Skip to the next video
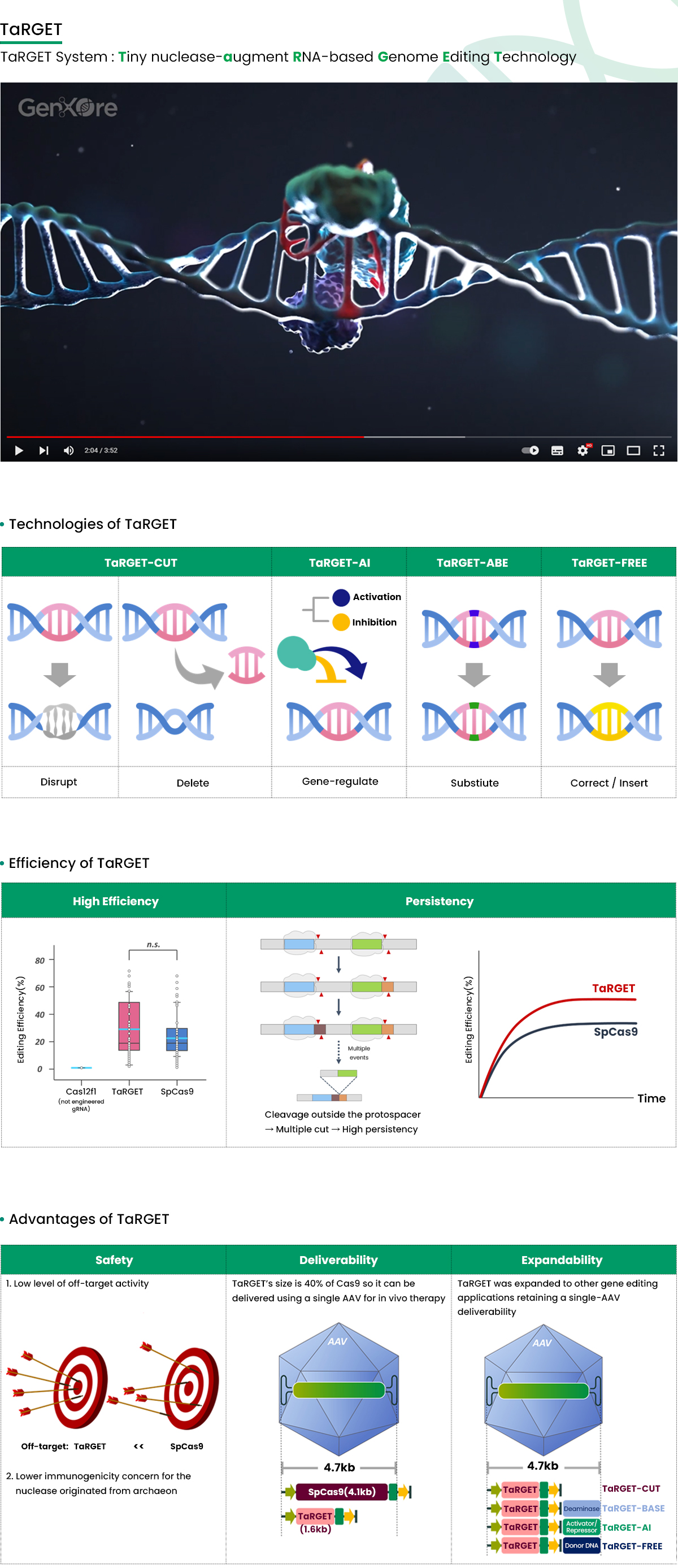678x1568 pixels. [x=43, y=450]
